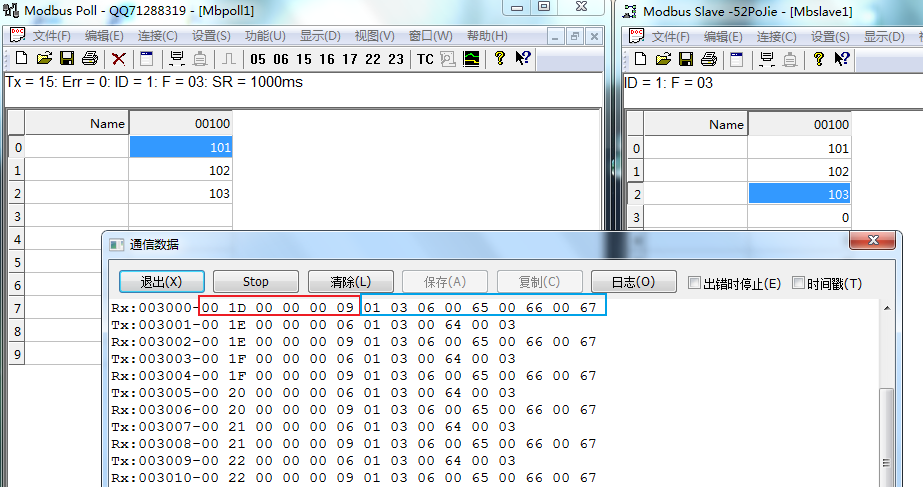Click greyed log icon next to TC

click(x=448, y=59)
